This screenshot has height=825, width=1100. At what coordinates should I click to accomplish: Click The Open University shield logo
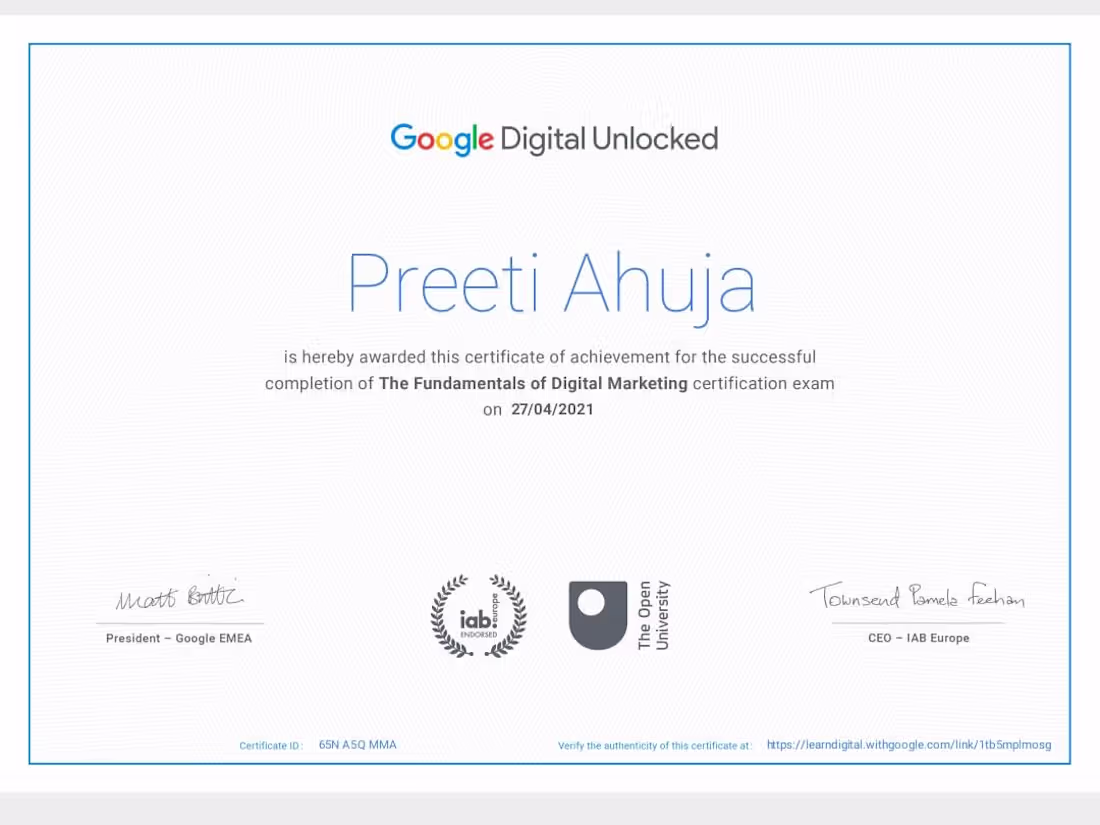598,615
